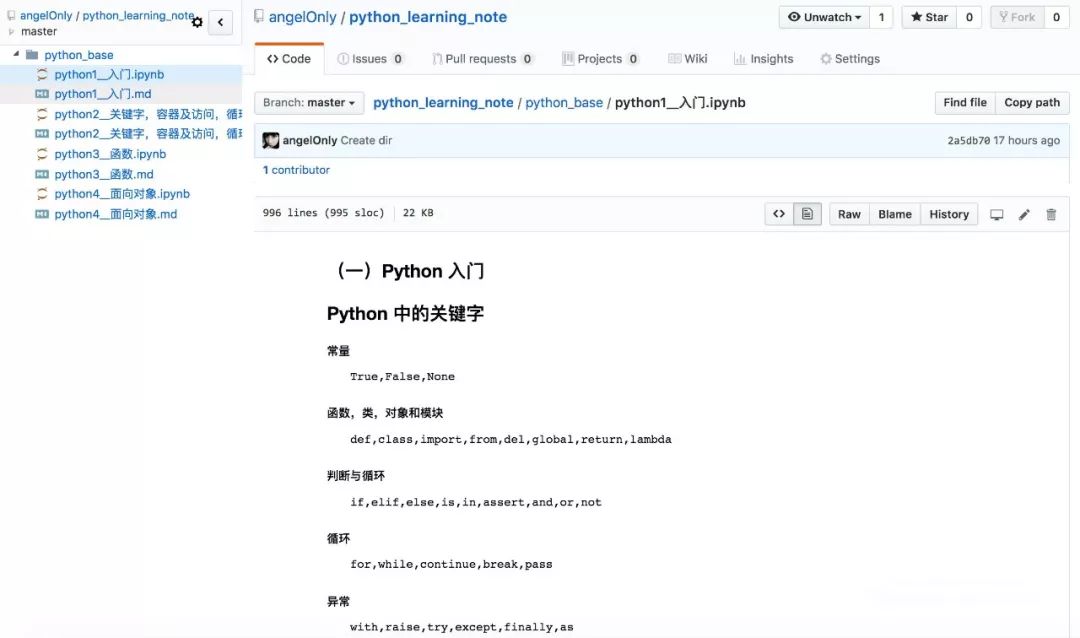Click the Find file button
The height and width of the screenshot is (638, 1080).
(965, 103)
